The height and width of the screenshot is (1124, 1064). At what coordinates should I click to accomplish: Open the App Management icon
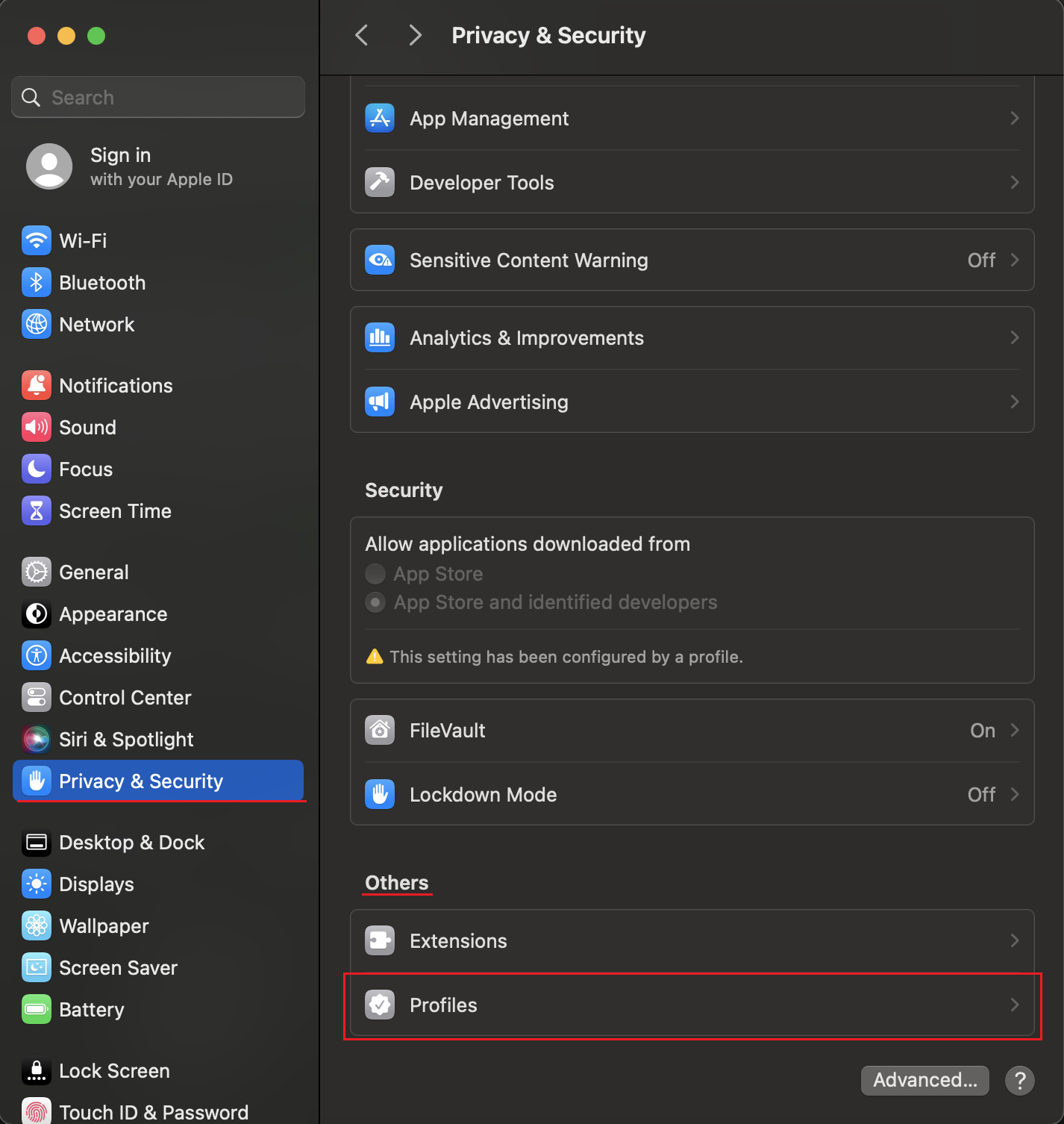380,118
